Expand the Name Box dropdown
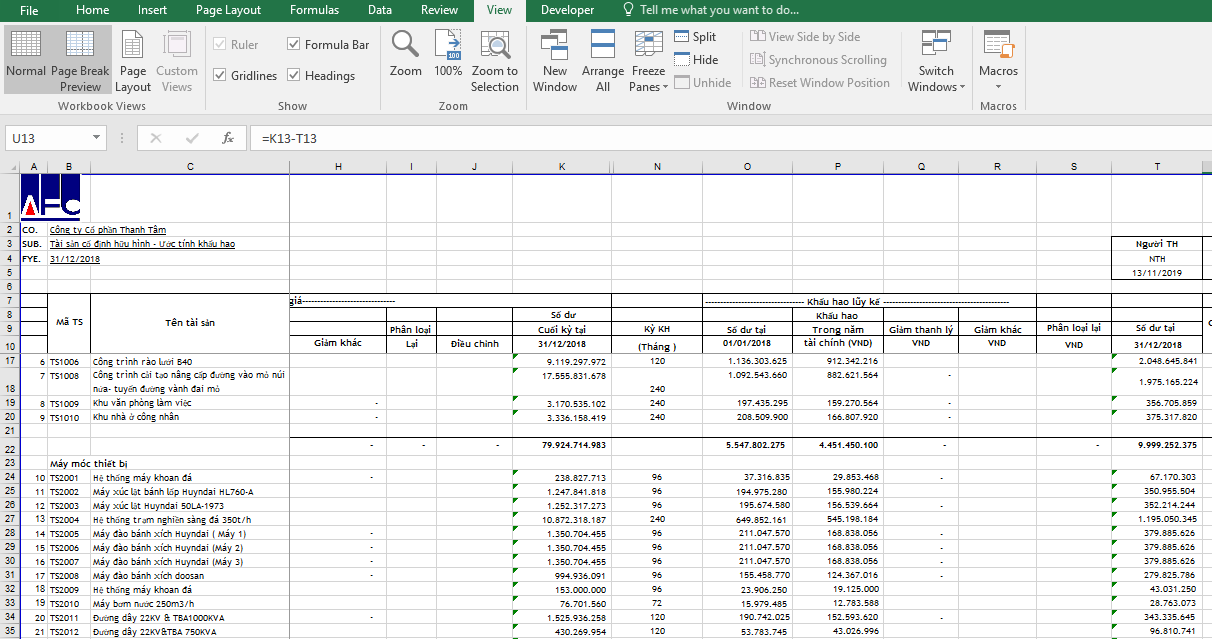 pyautogui.click(x=97, y=138)
